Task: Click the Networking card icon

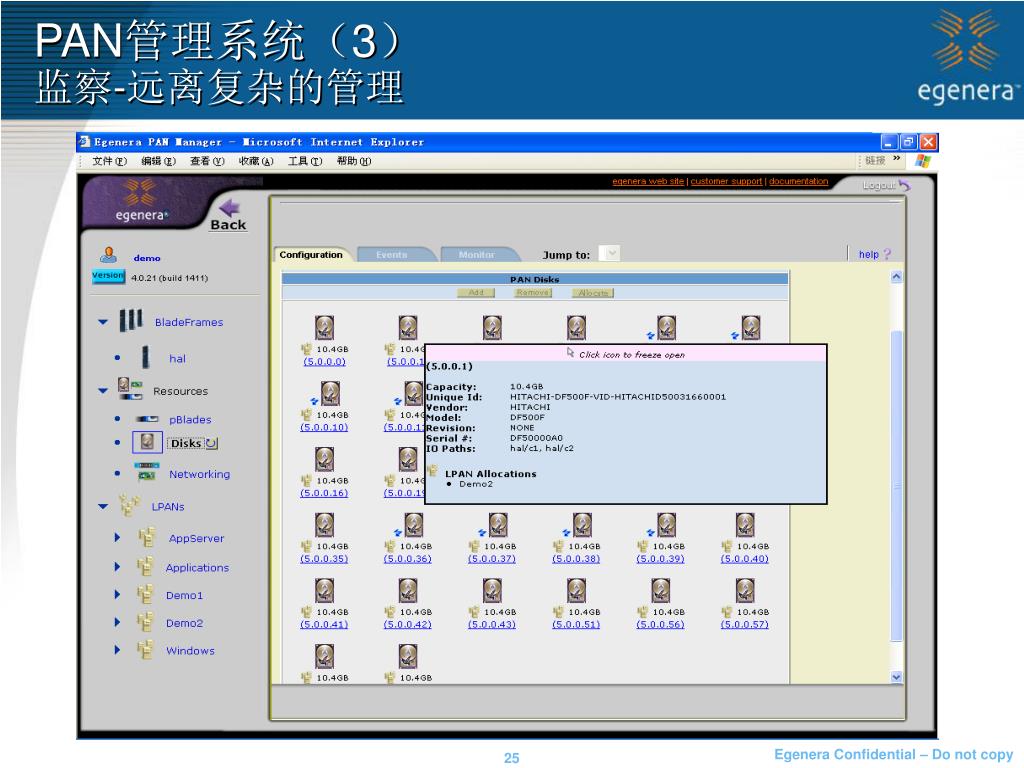Action: [146, 471]
